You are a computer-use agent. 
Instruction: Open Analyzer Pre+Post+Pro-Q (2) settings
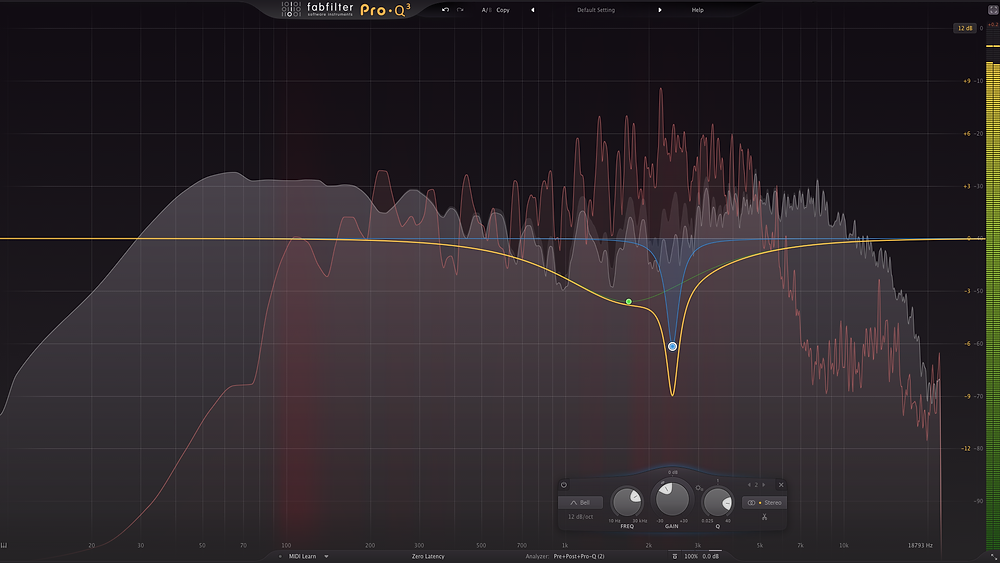578,557
